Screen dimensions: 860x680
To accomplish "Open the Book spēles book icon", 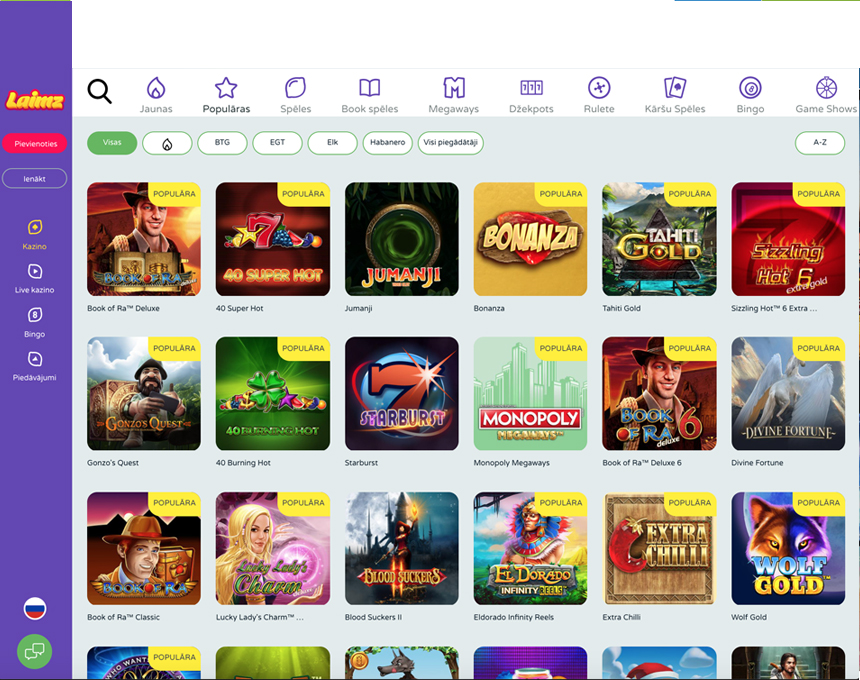I will tap(370, 88).
